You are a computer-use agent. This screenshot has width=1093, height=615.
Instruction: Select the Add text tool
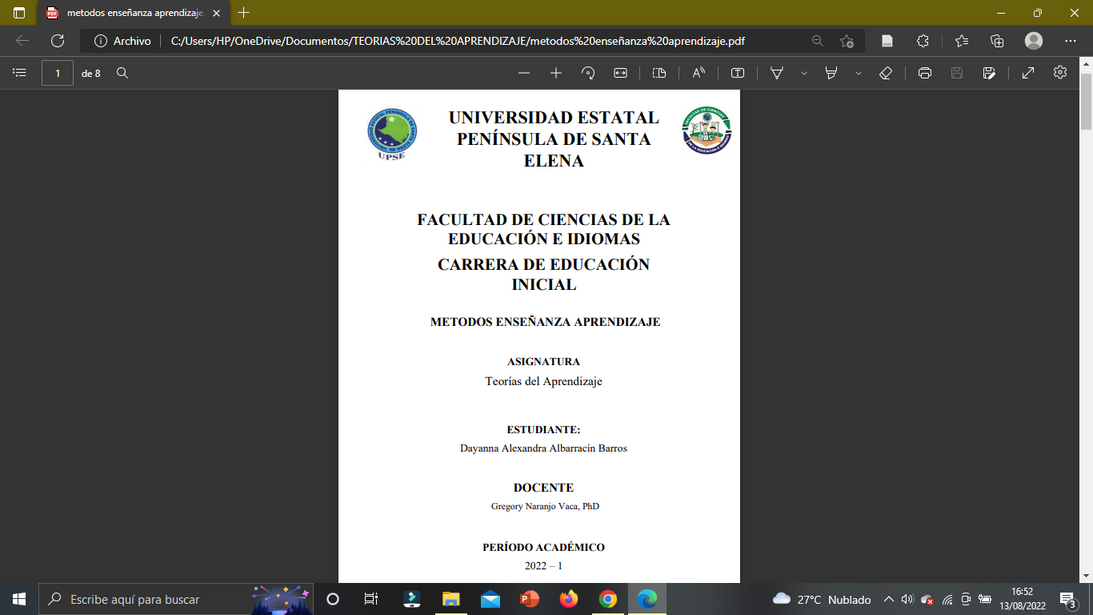click(737, 73)
